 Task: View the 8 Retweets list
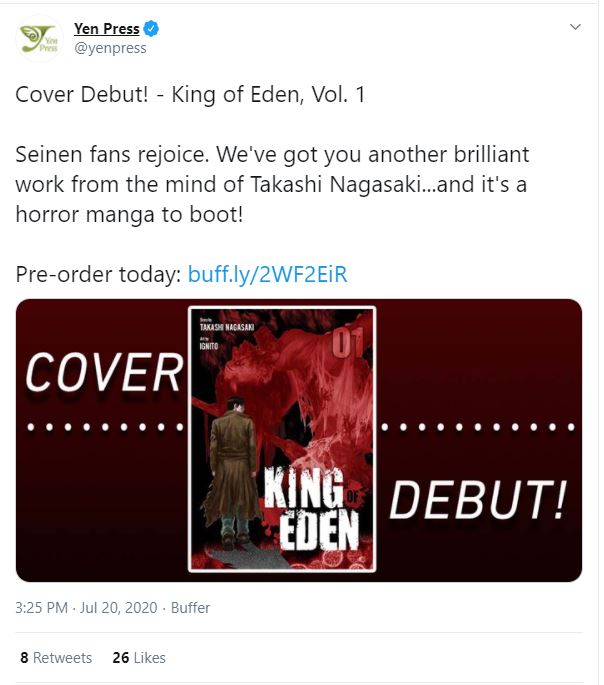click(56, 658)
